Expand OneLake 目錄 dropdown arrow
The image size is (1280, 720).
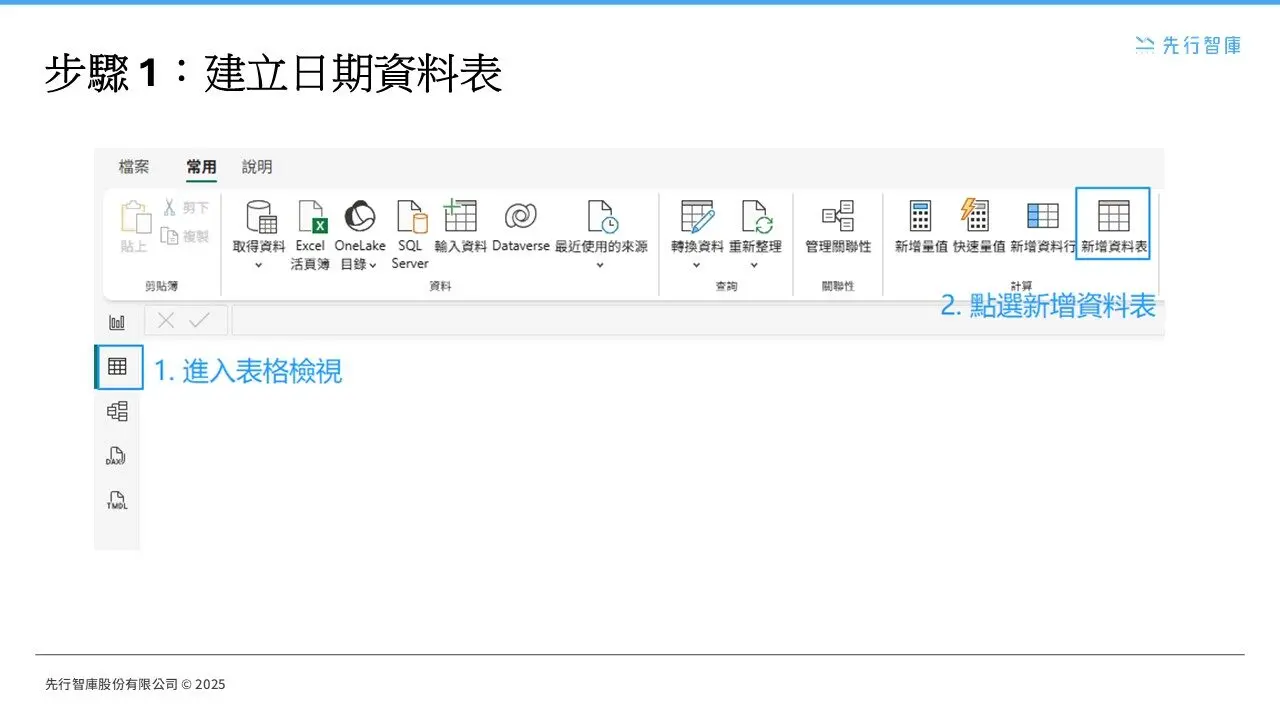[x=373, y=265]
